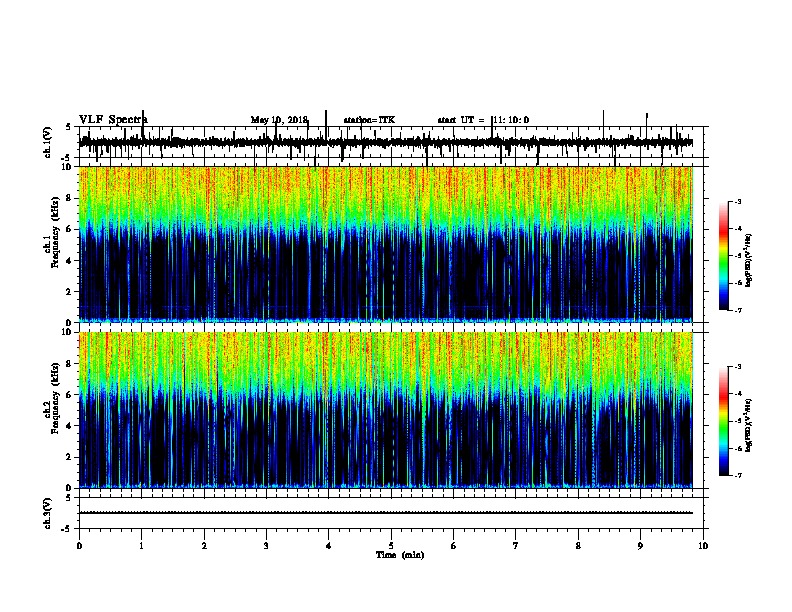792x612 pixels.
Task: Click time axis tick label '0'
Action: [x=79, y=546]
